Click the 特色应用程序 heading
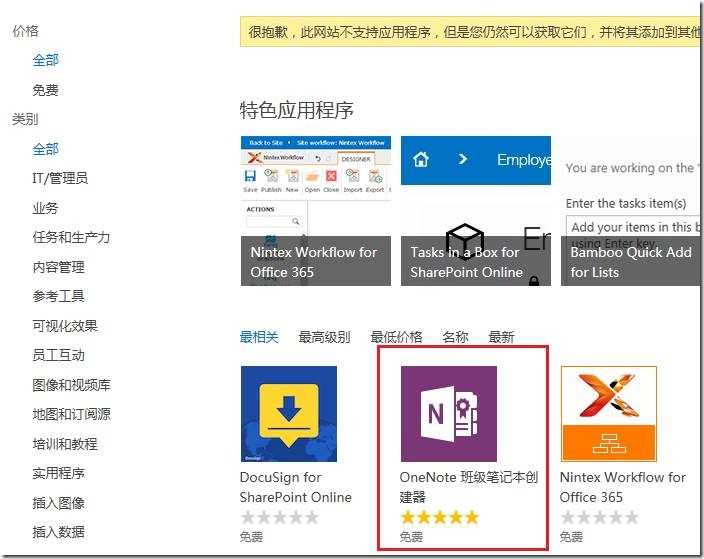 tap(297, 110)
